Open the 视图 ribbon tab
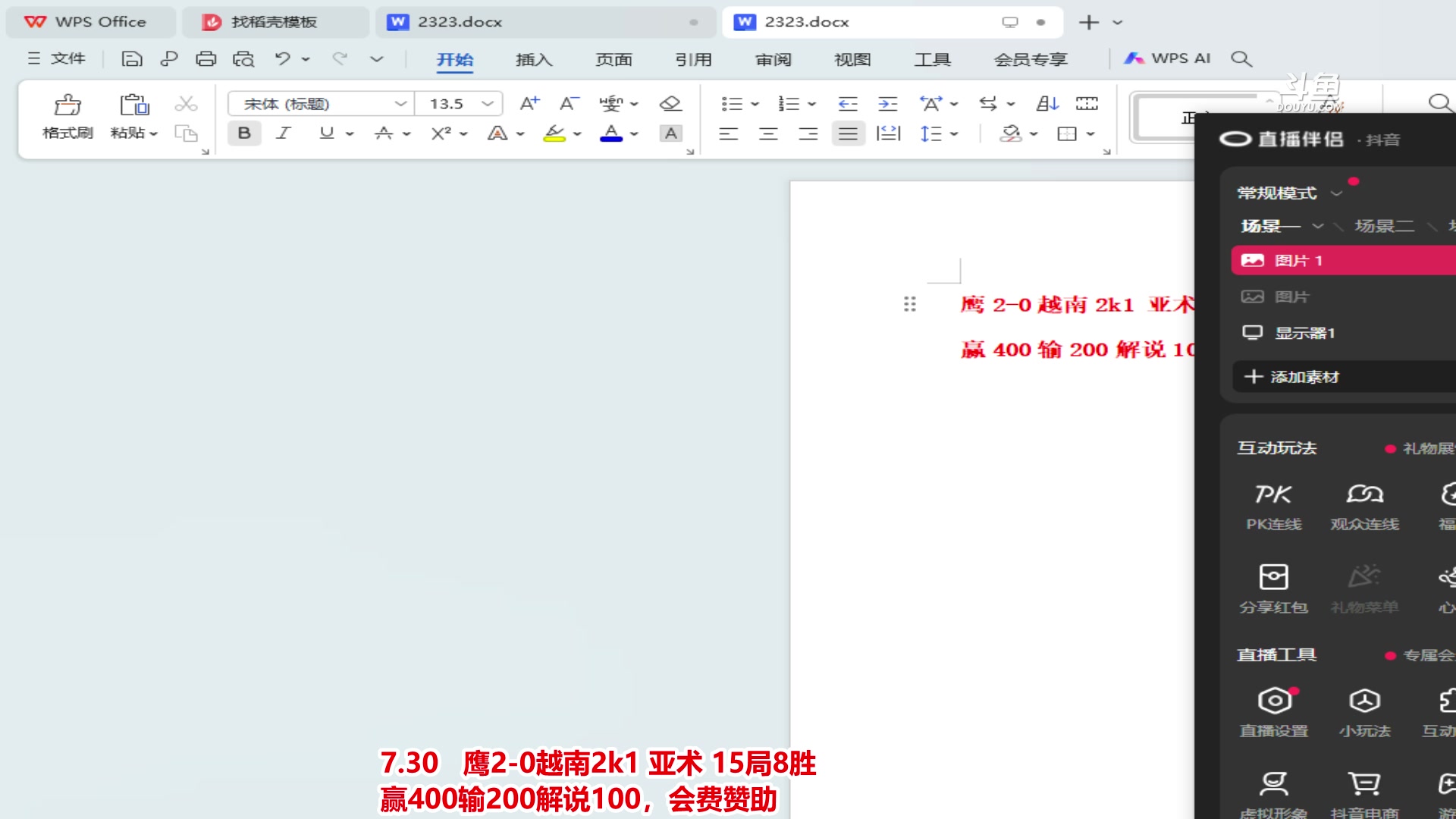This screenshot has width=1456, height=819. pos(852,59)
